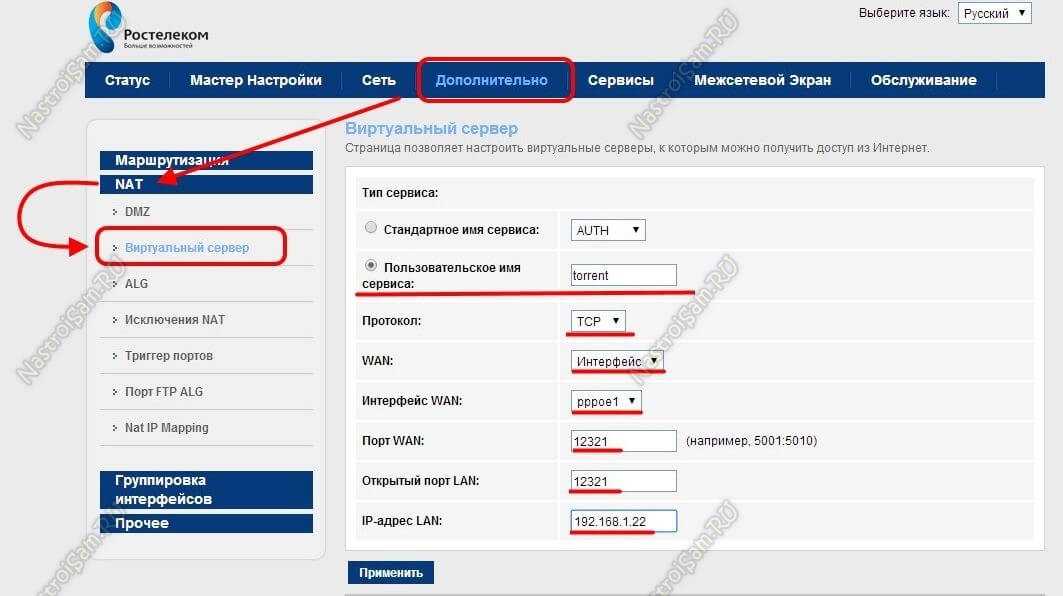The height and width of the screenshot is (596, 1063).
Task: Open the Сервисы tab
Action: [x=620, y=80]
